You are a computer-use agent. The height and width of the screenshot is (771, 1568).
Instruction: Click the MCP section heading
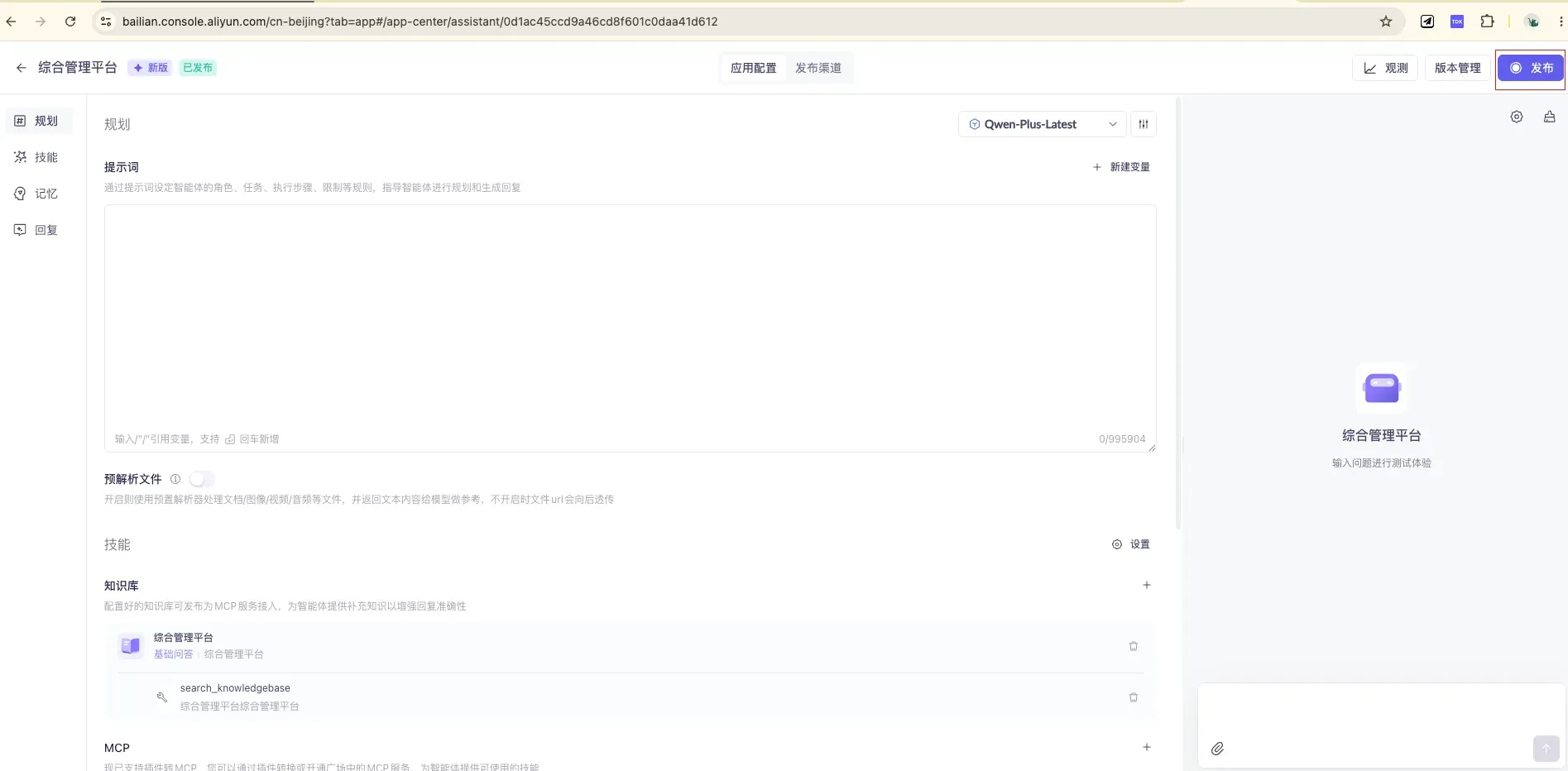[x=117, y=748]
